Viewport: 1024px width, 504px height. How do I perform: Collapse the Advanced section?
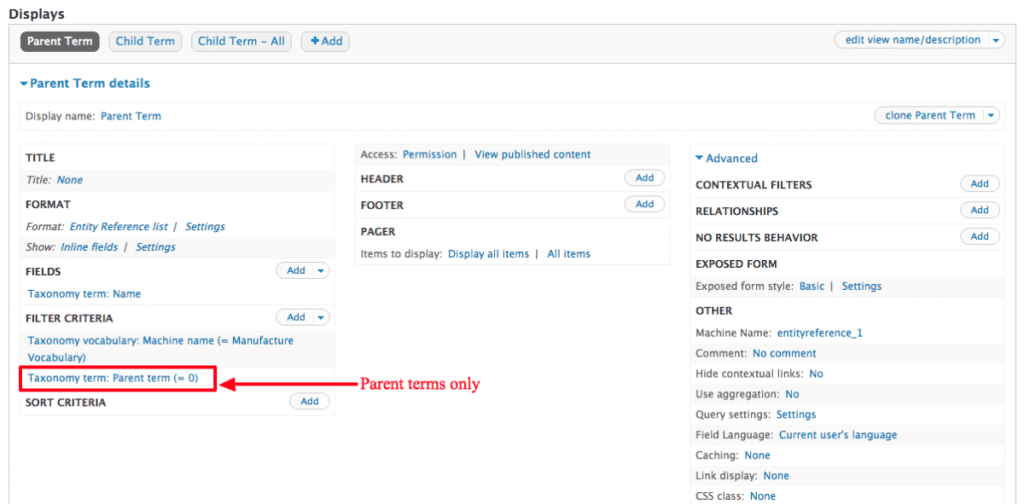pyautogui.click(x=727, y=158)
